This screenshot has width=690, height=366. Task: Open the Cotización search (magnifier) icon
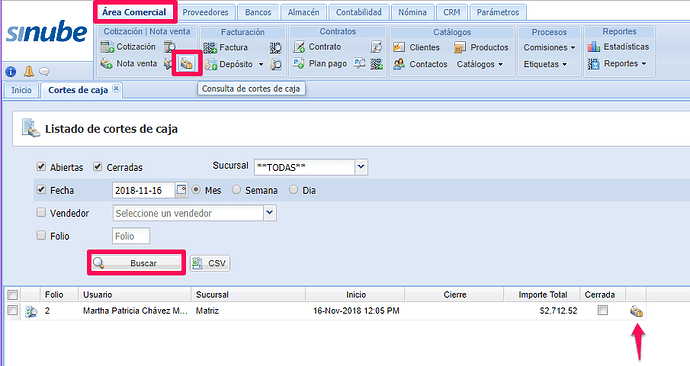pos(169,47)
